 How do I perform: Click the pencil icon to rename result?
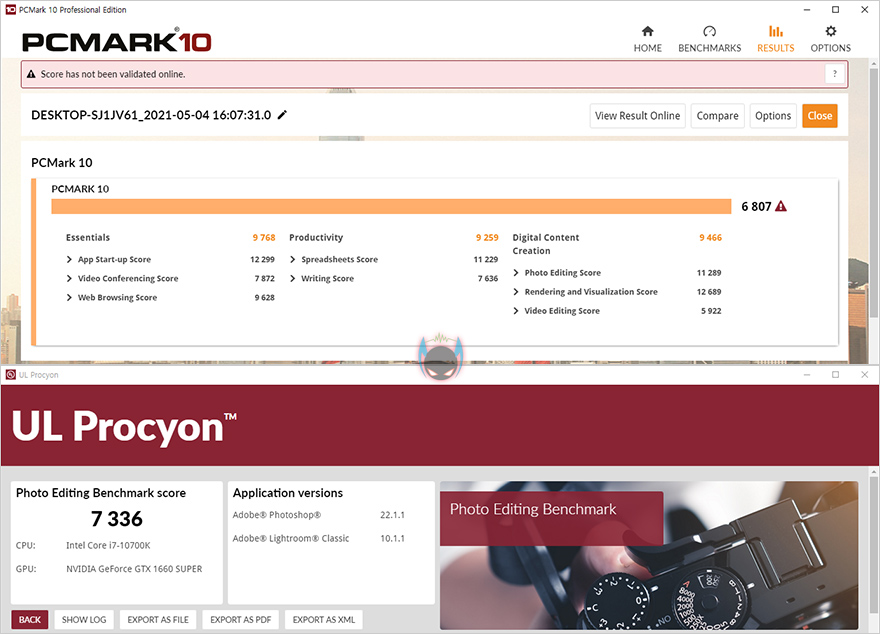pos(282,115)
